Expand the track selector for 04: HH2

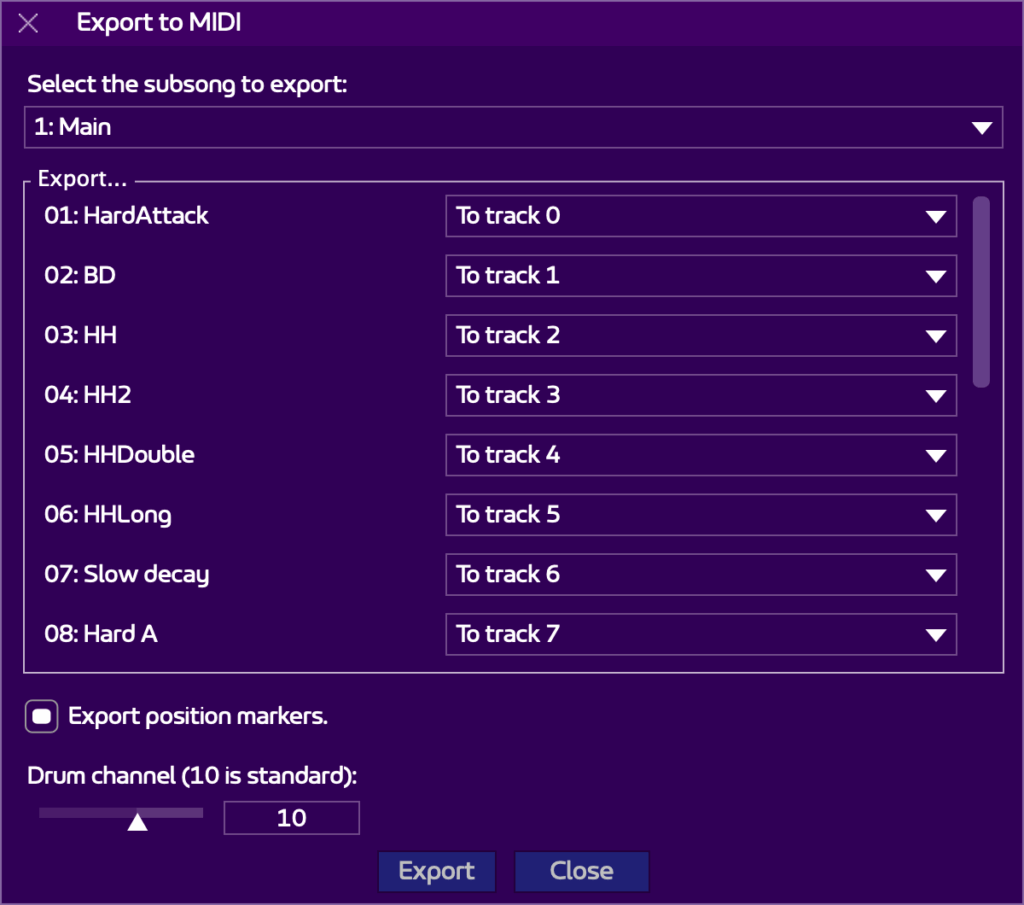[x=700, y=395]
